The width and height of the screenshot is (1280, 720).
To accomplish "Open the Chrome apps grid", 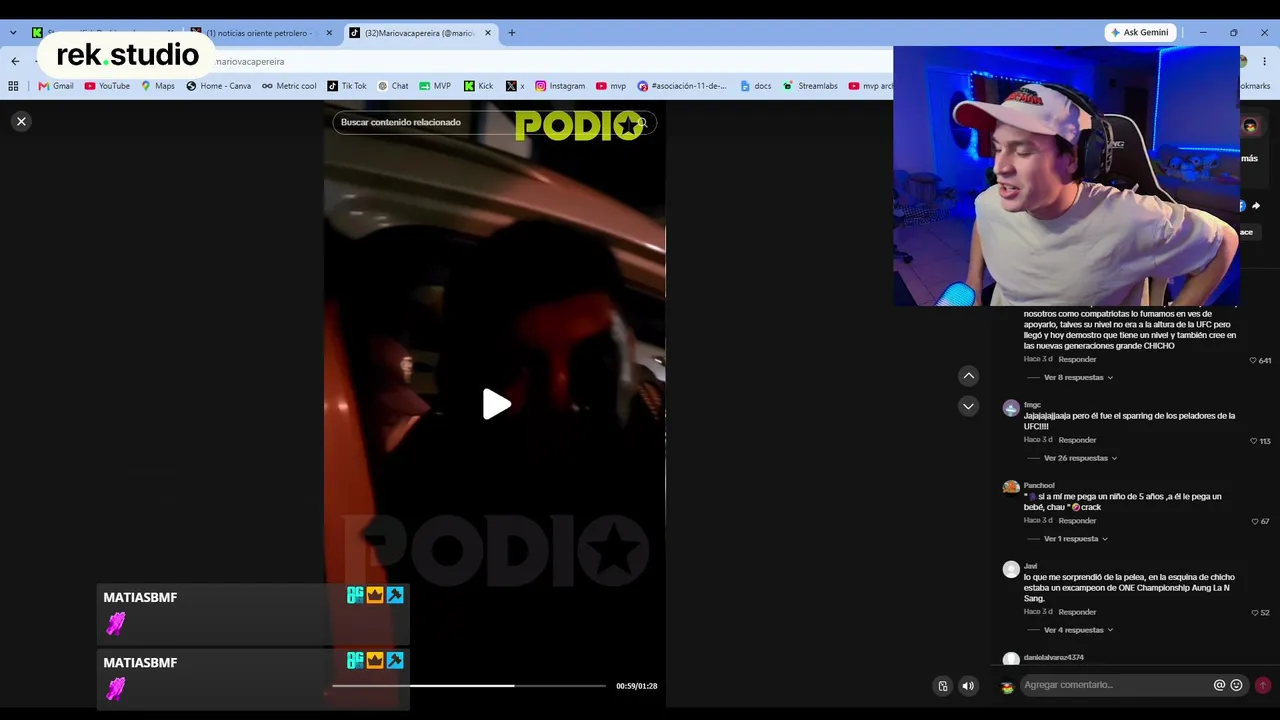I will 14,86.
